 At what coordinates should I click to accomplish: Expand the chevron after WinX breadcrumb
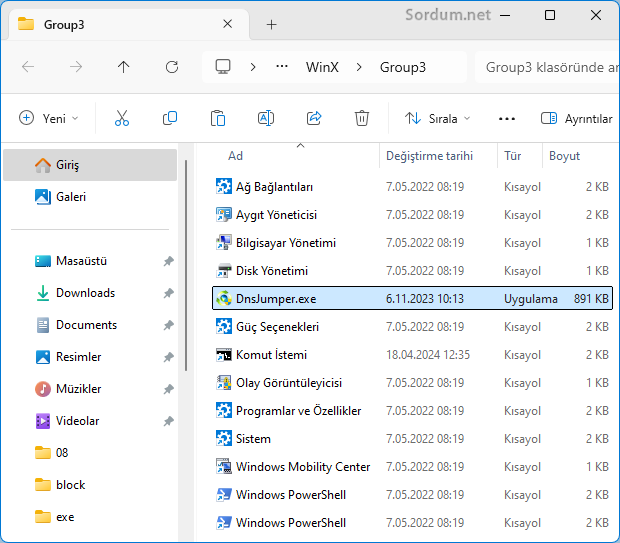(x=359, y=67)
